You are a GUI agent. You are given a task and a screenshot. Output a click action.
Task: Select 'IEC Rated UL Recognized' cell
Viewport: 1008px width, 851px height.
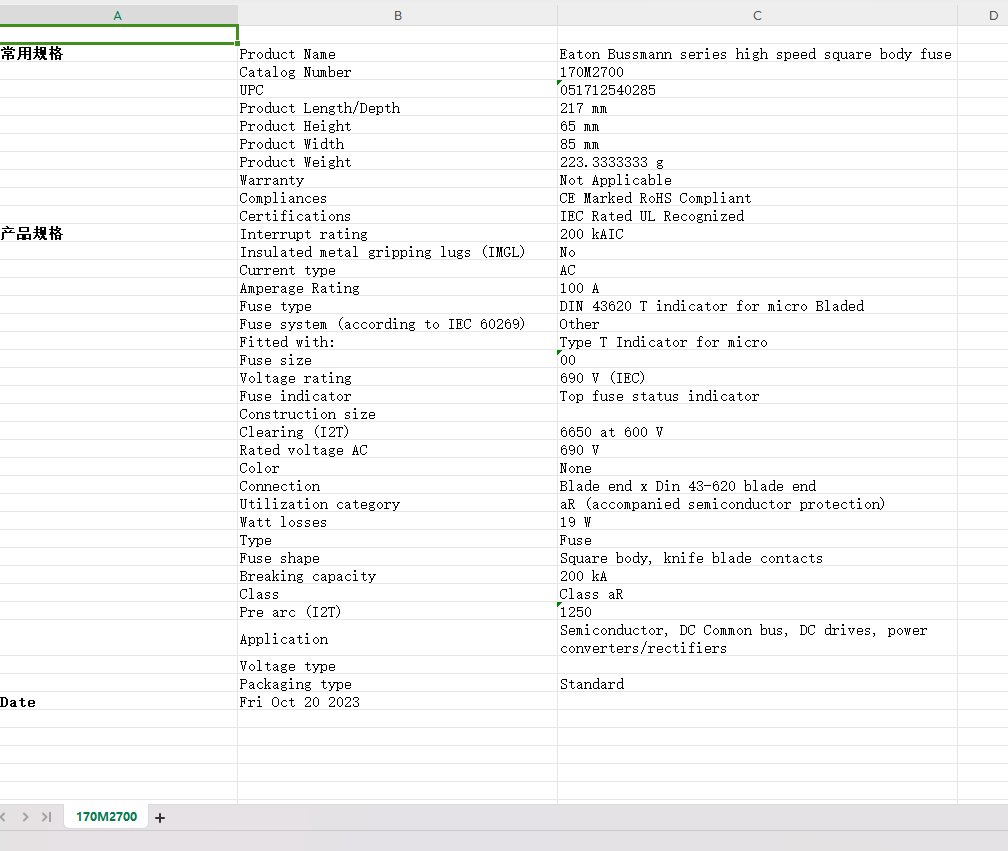click(757, 215)
